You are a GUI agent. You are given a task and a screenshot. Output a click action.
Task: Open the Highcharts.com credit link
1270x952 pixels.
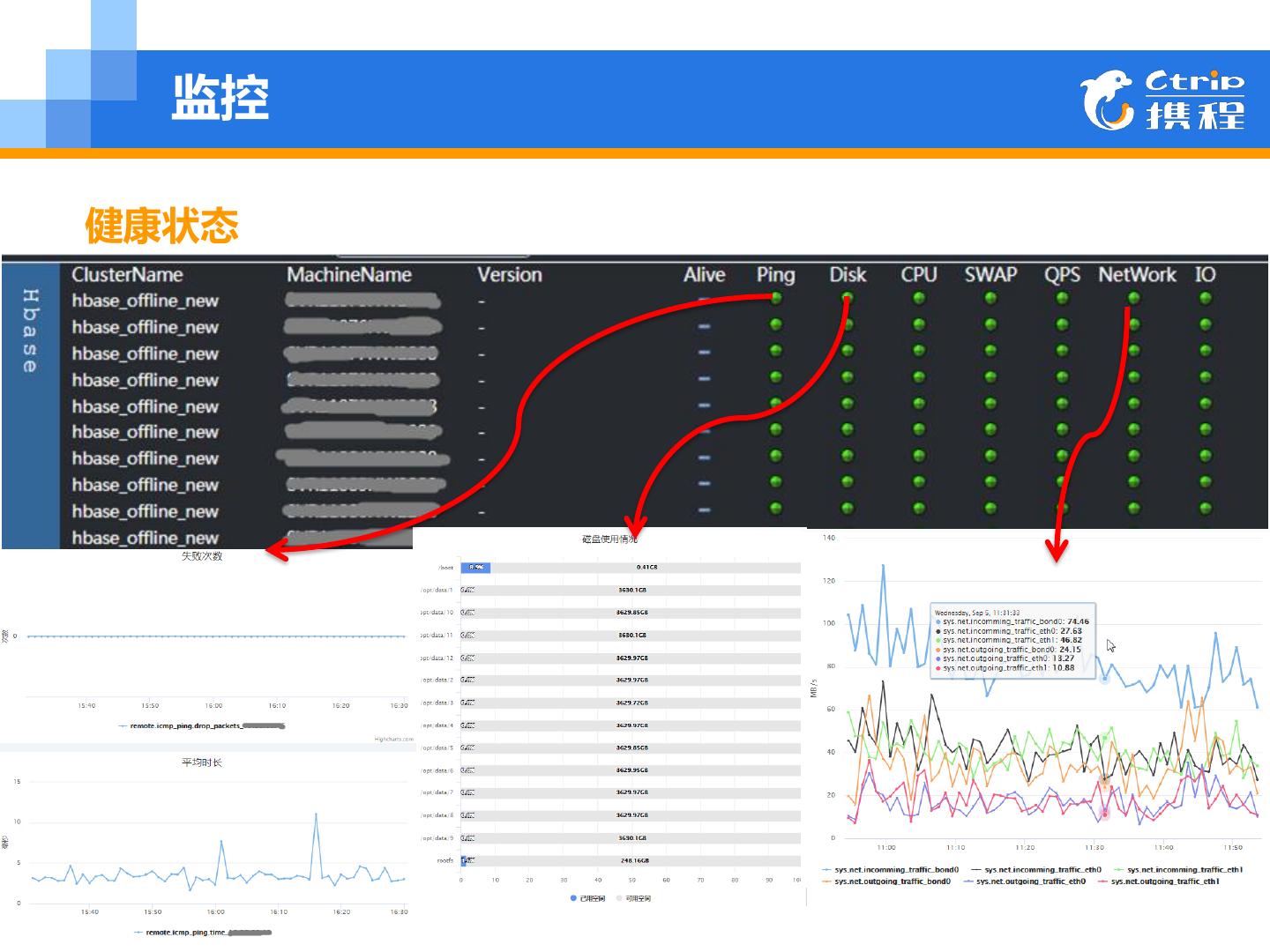(x=393, y=740)
